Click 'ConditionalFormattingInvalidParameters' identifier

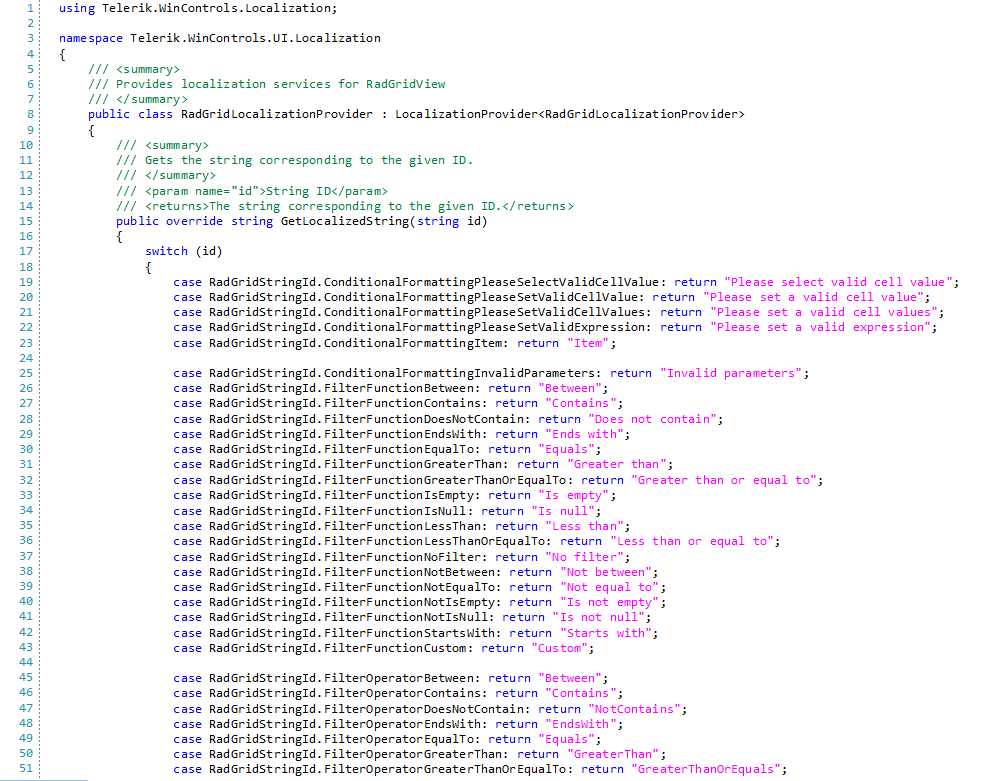tap(460, 373)
